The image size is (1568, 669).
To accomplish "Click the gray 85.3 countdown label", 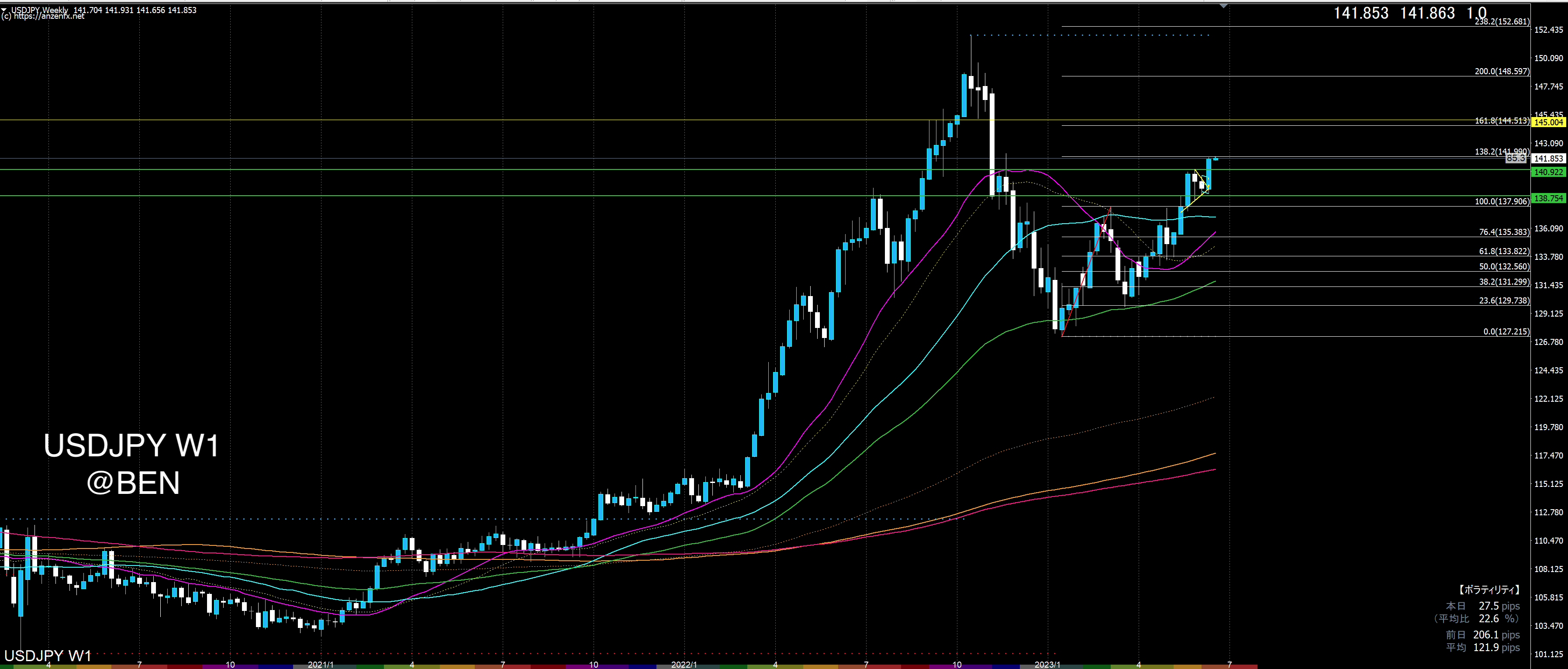I will click(1516, 158).
